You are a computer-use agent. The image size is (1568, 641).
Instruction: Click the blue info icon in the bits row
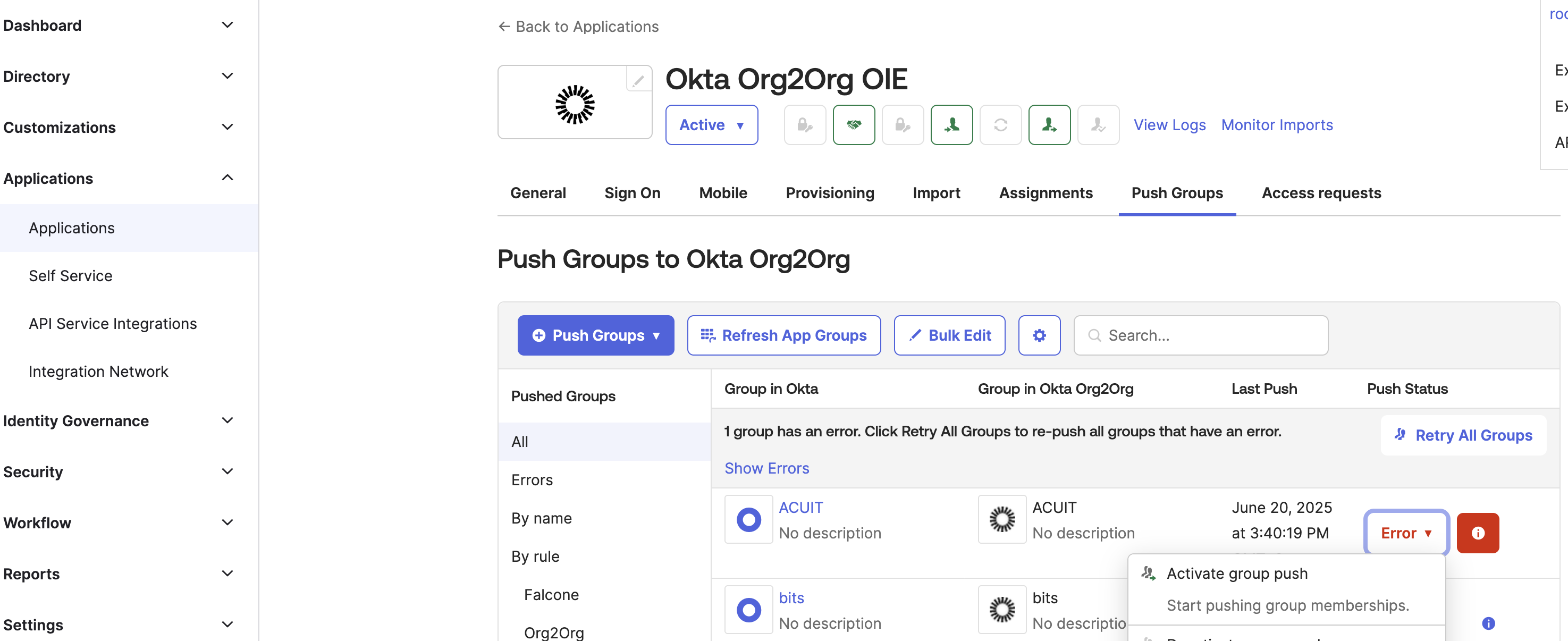coord(1488,623)
